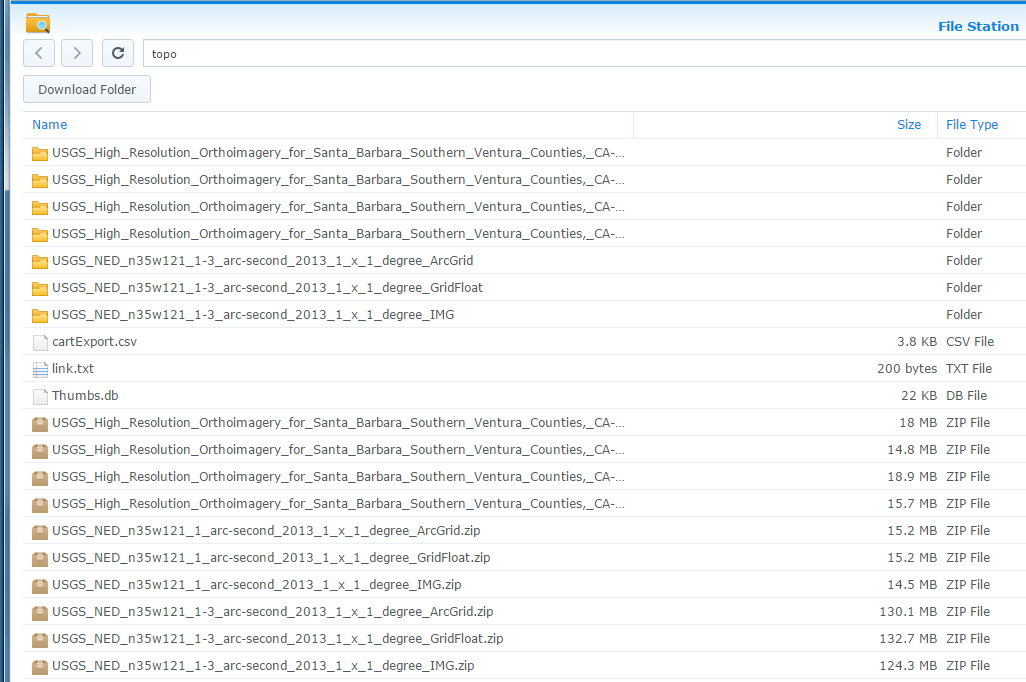Click the folder icon beside USGS_NED ArcGrid folder
Screen dimensions: 1026x682
point(40,260)
